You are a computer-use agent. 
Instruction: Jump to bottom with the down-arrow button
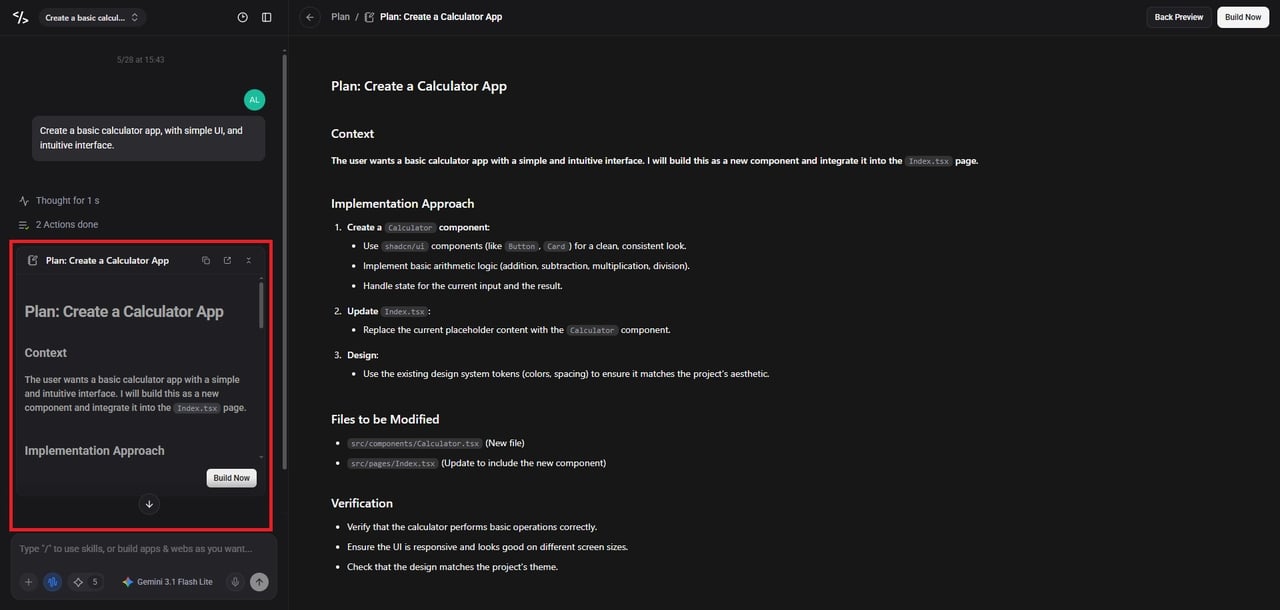(149, 504)
